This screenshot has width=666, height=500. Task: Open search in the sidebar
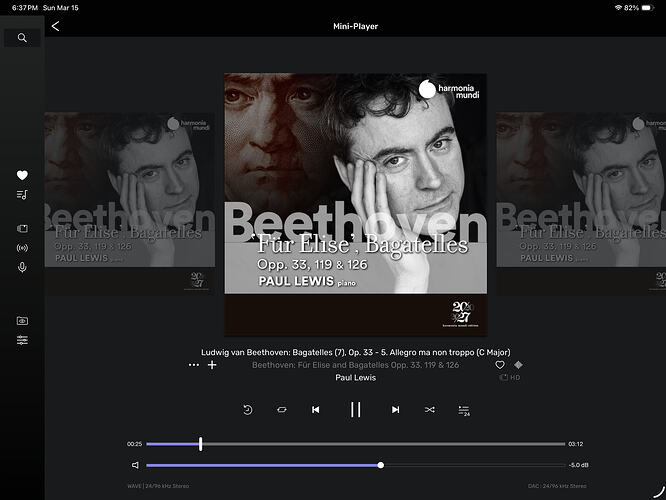(22, 38)
